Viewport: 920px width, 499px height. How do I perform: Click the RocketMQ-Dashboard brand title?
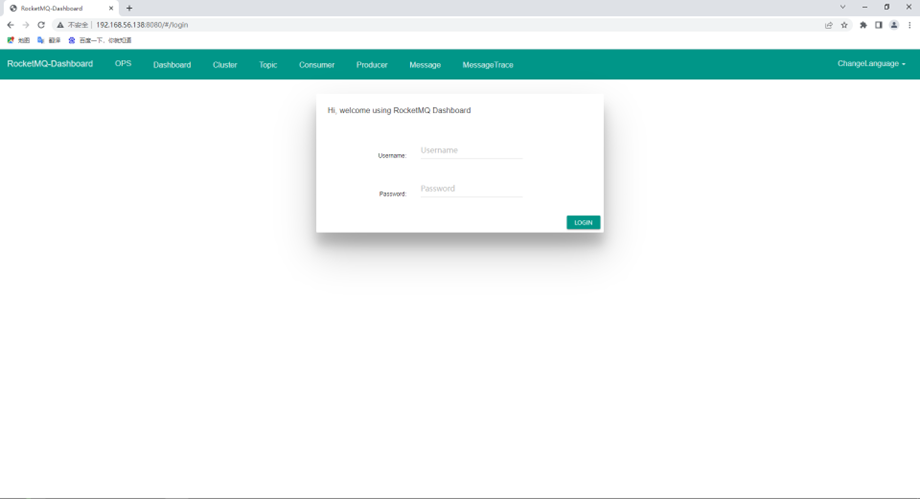[50, 63]
